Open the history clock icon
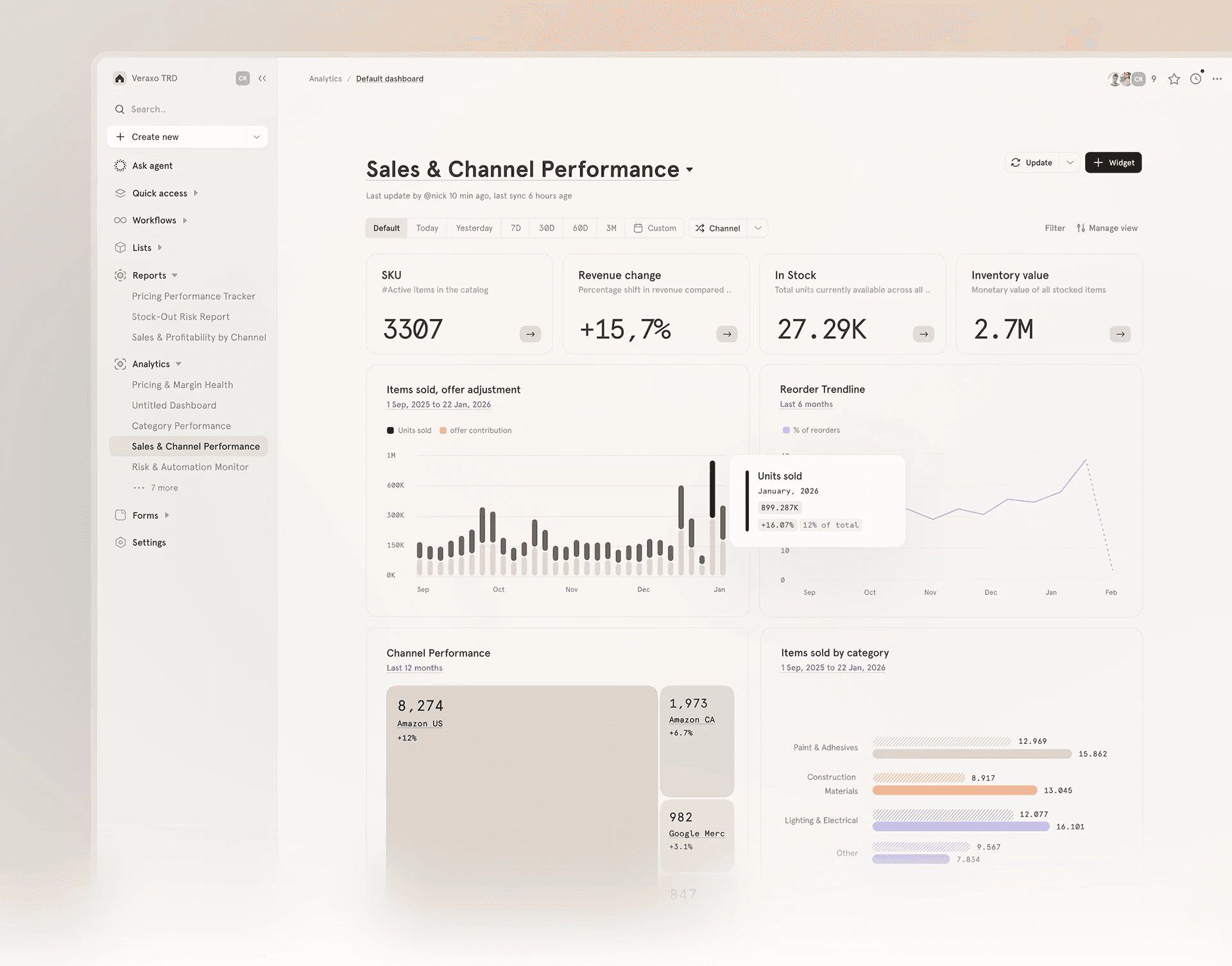This screenshot has width=1232, height=966. coord(1195,79)
